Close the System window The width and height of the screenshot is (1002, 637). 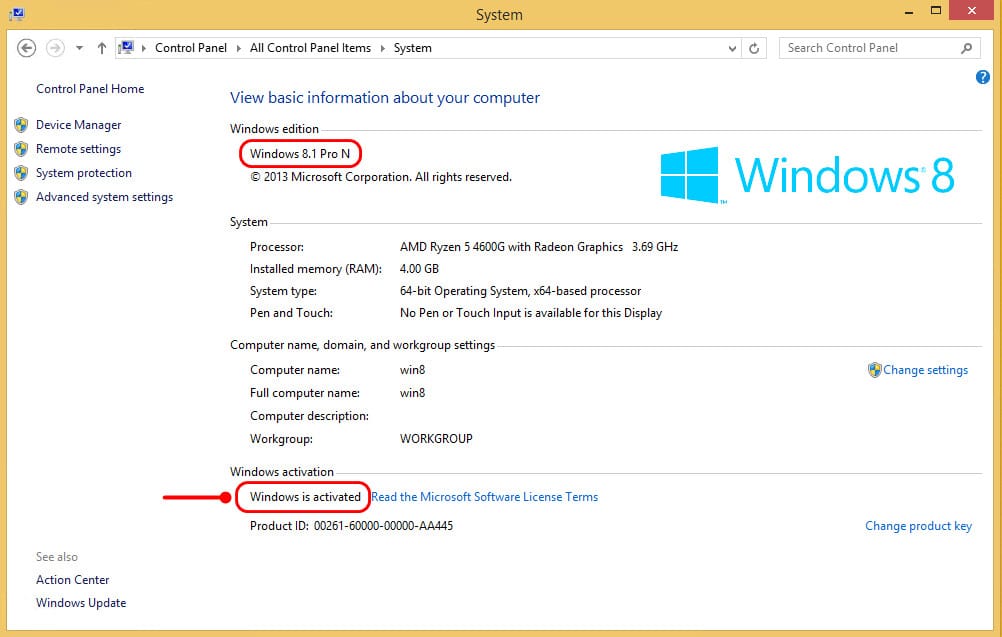(x=972, y=10)
